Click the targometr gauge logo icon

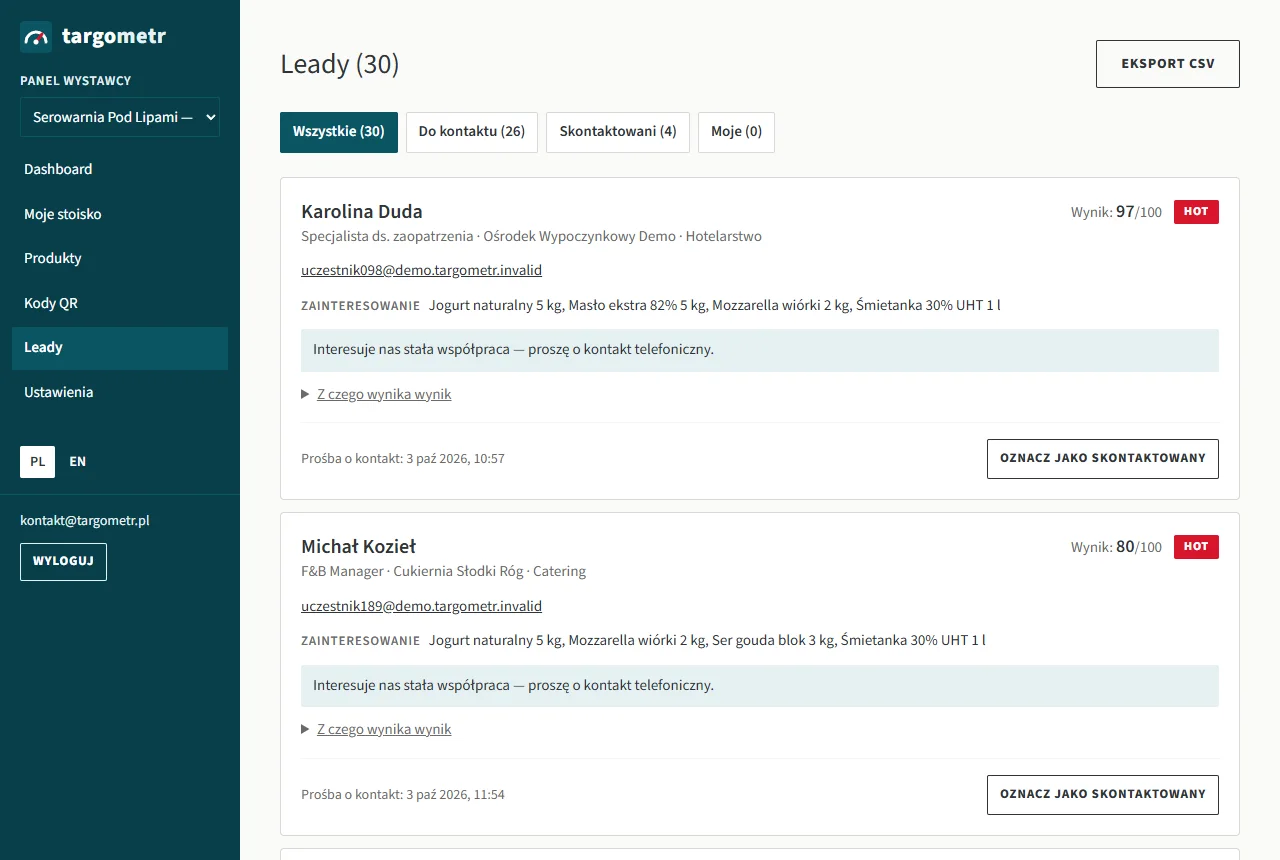tap(36, 37)
